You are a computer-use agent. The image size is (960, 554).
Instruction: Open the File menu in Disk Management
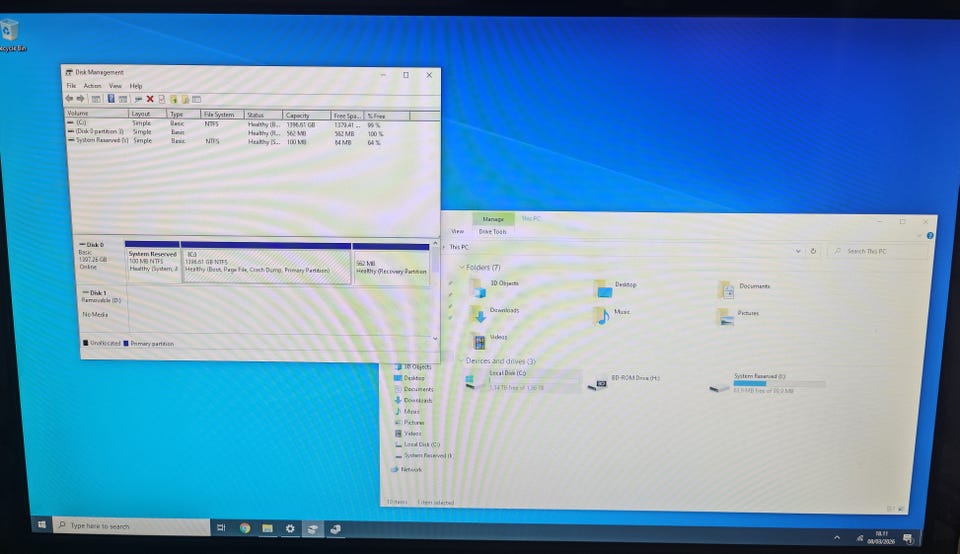[71, 86]
